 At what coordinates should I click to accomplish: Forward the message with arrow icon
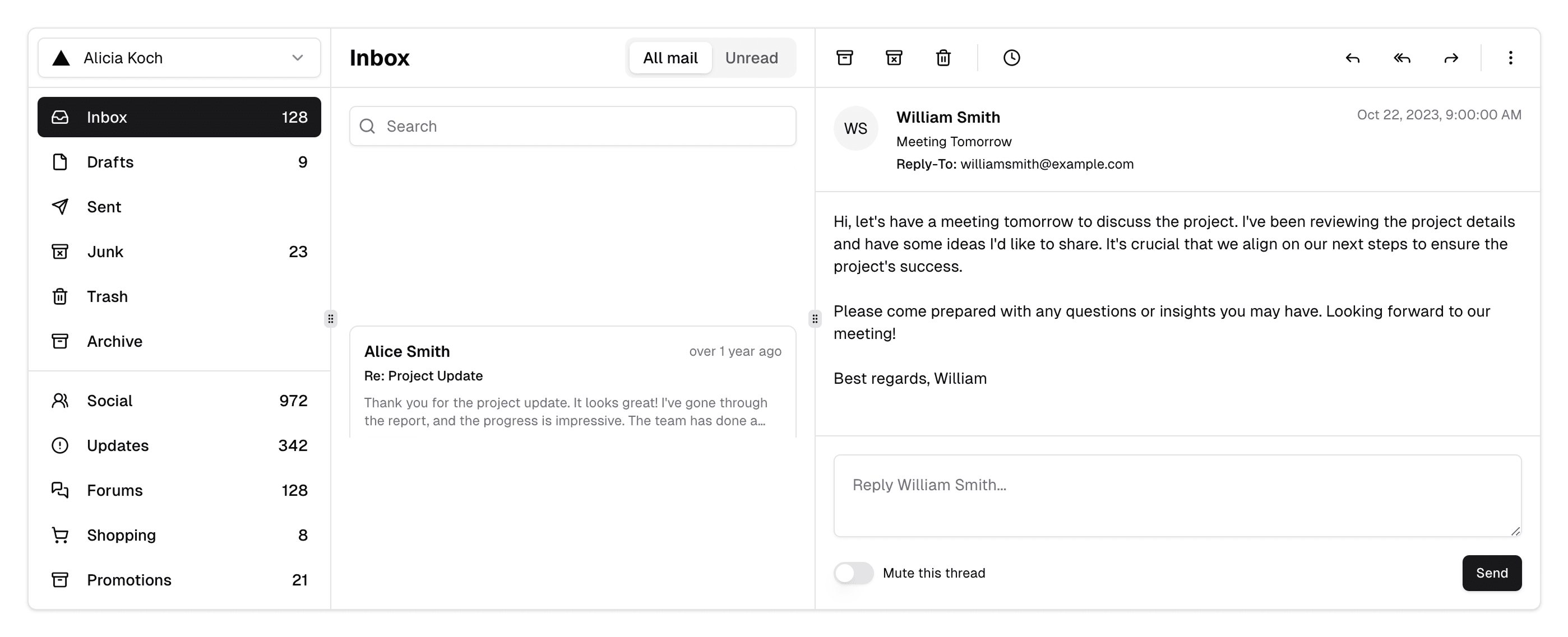pyautogui.click(x=1451, y=58)
